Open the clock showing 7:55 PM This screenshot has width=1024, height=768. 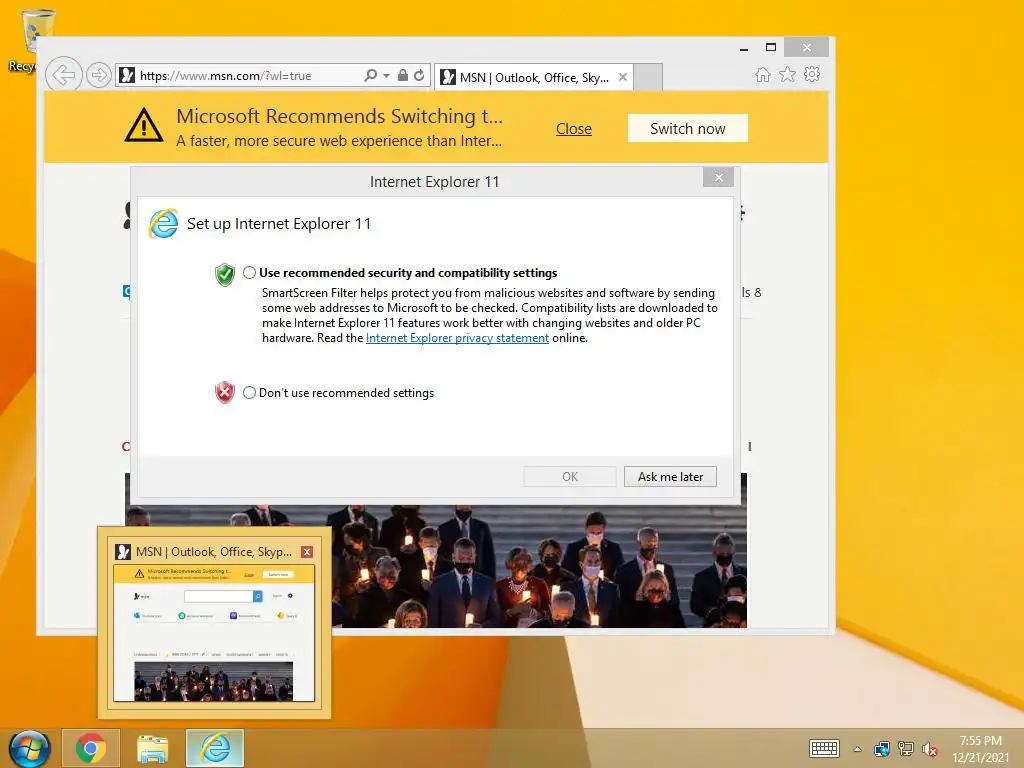[980, 749]
